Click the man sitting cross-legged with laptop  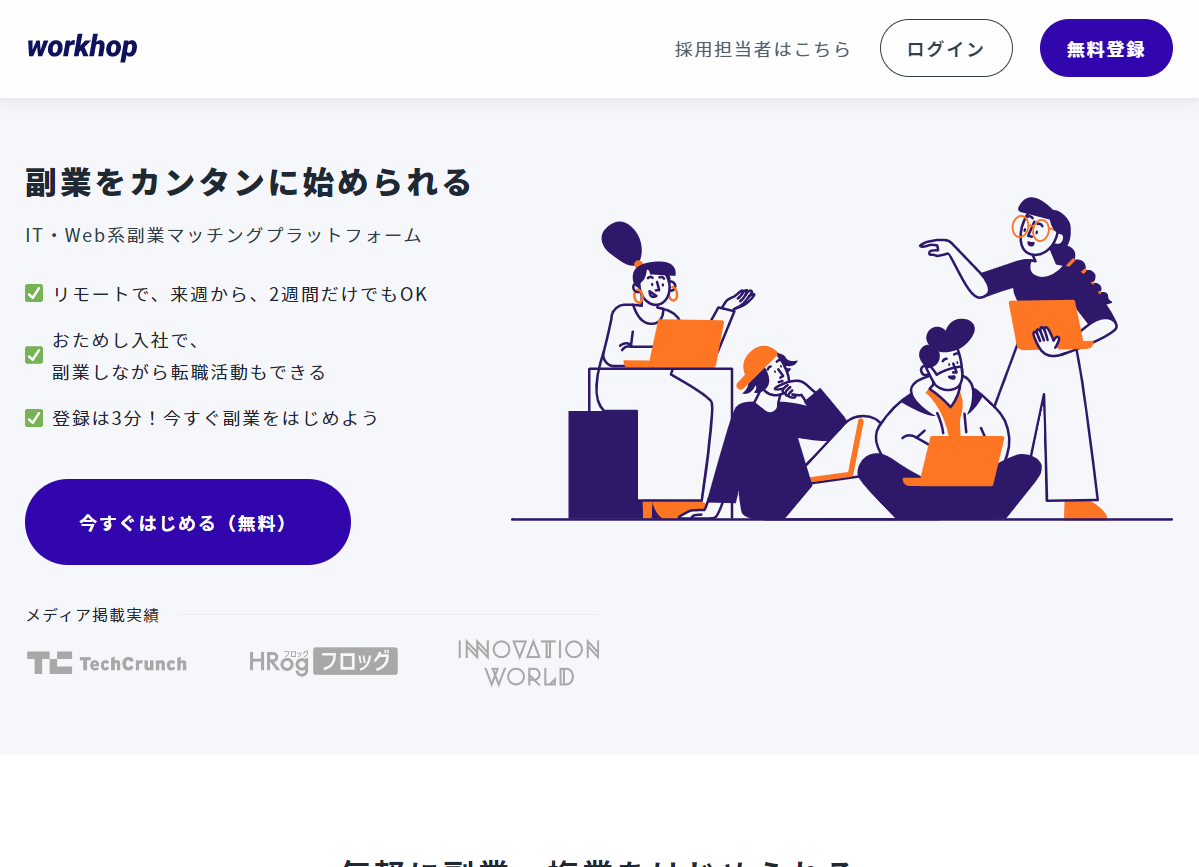(948, 421)
